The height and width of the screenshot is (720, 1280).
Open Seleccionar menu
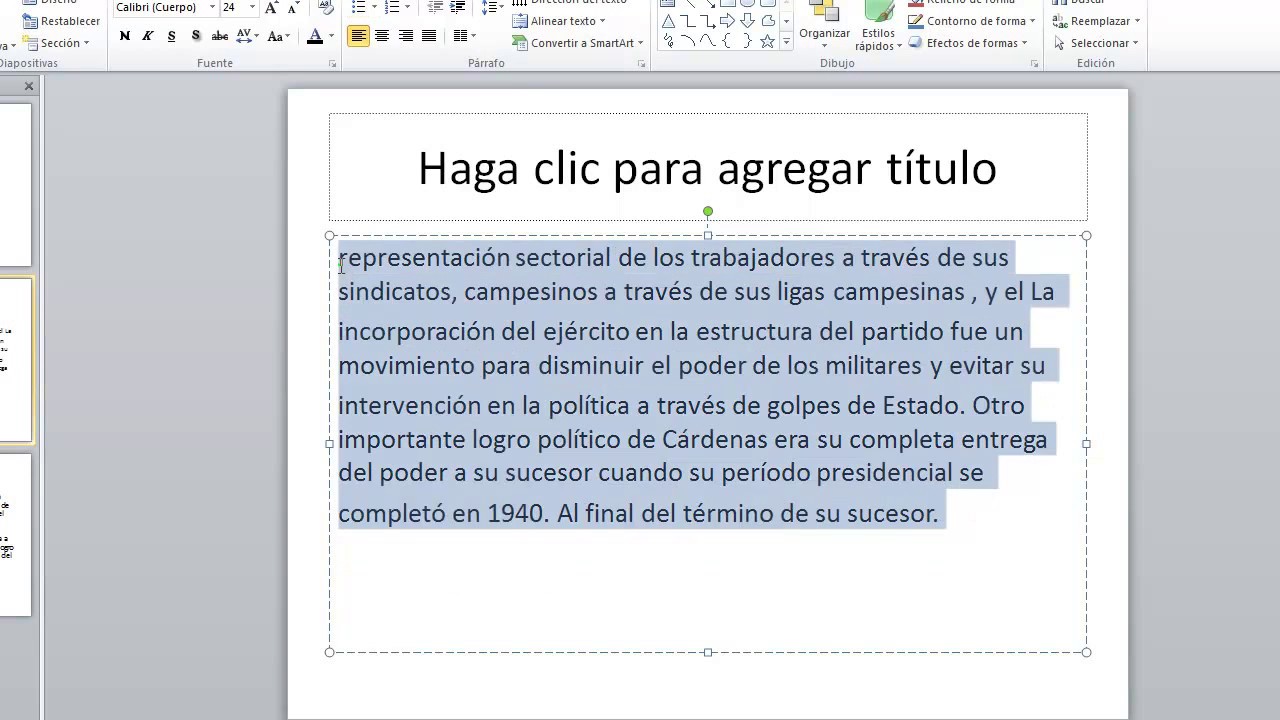(x=1096, y=43)
